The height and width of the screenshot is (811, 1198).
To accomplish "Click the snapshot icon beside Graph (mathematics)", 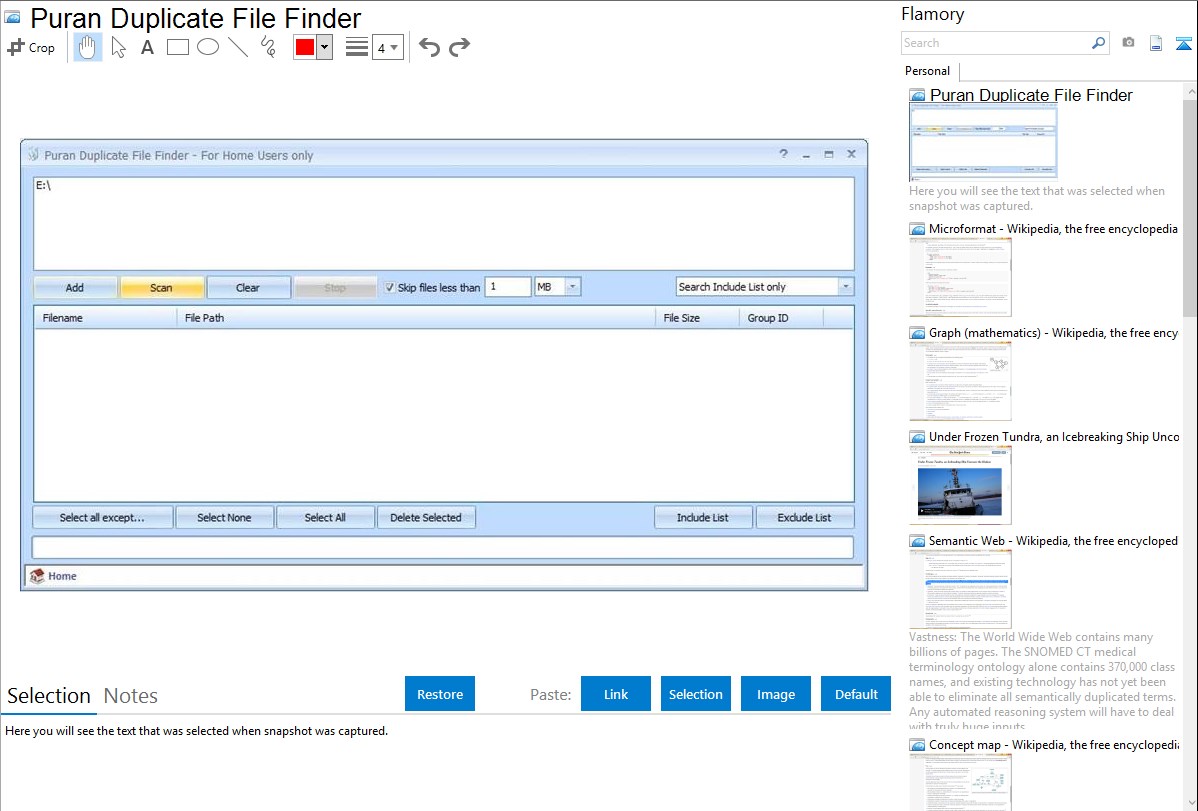I will (x=917, y=333).
